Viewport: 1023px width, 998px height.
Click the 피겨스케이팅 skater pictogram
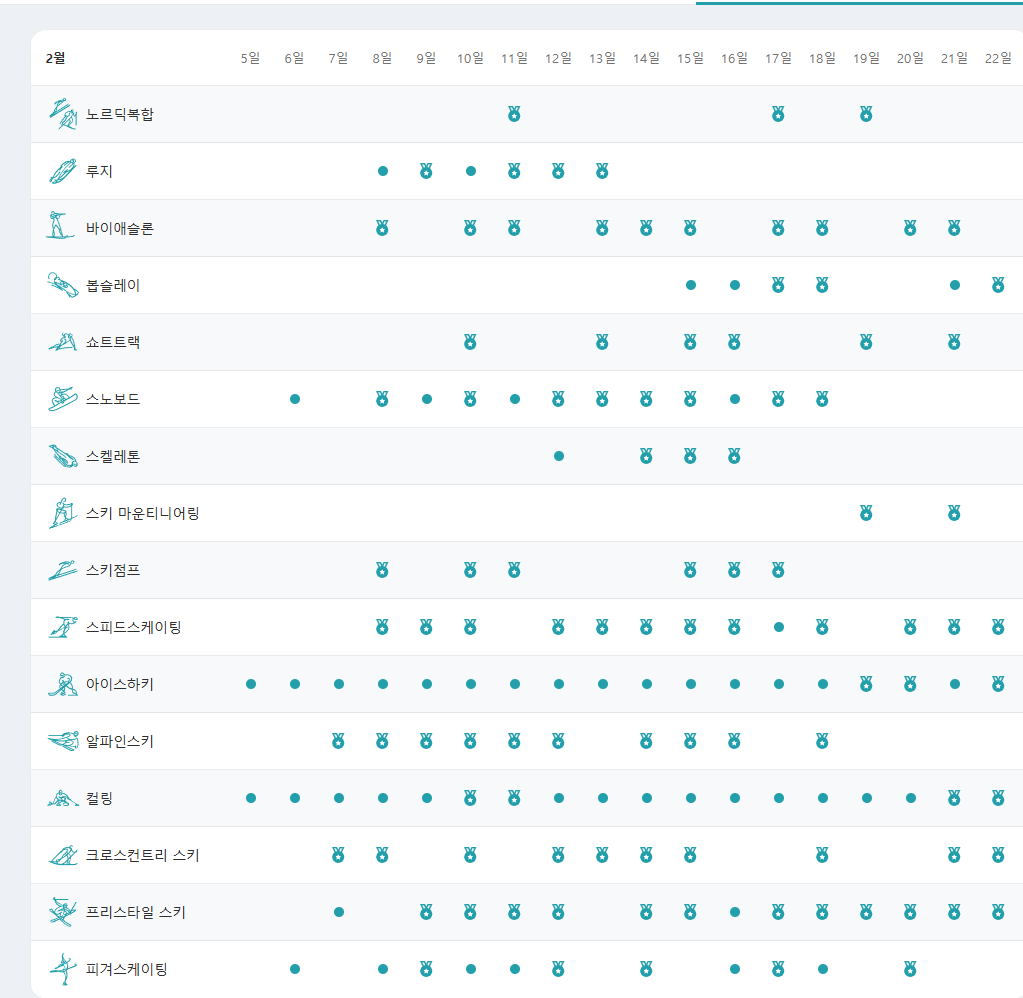click(62, 969)
